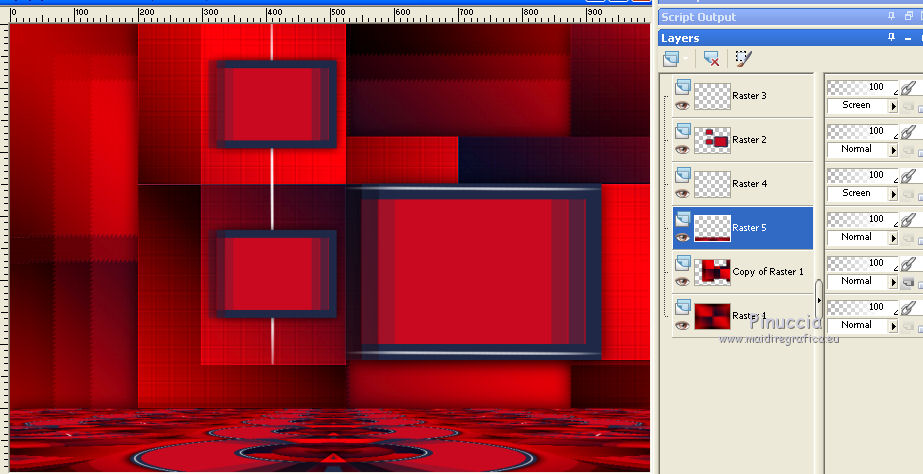Click the layer type icon of Copy of Raster 1

[682, 263]
